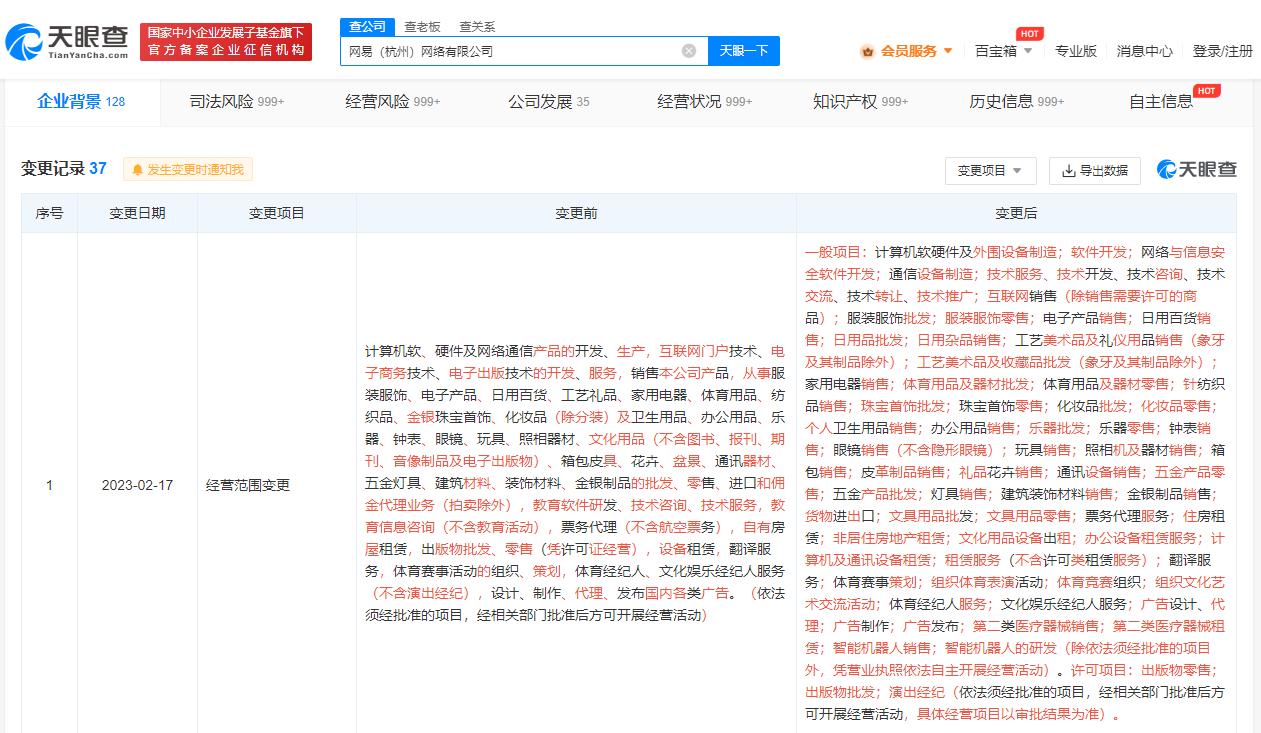
Task: Open the 变更项目 filter dropdown
Action: [990, 171]
